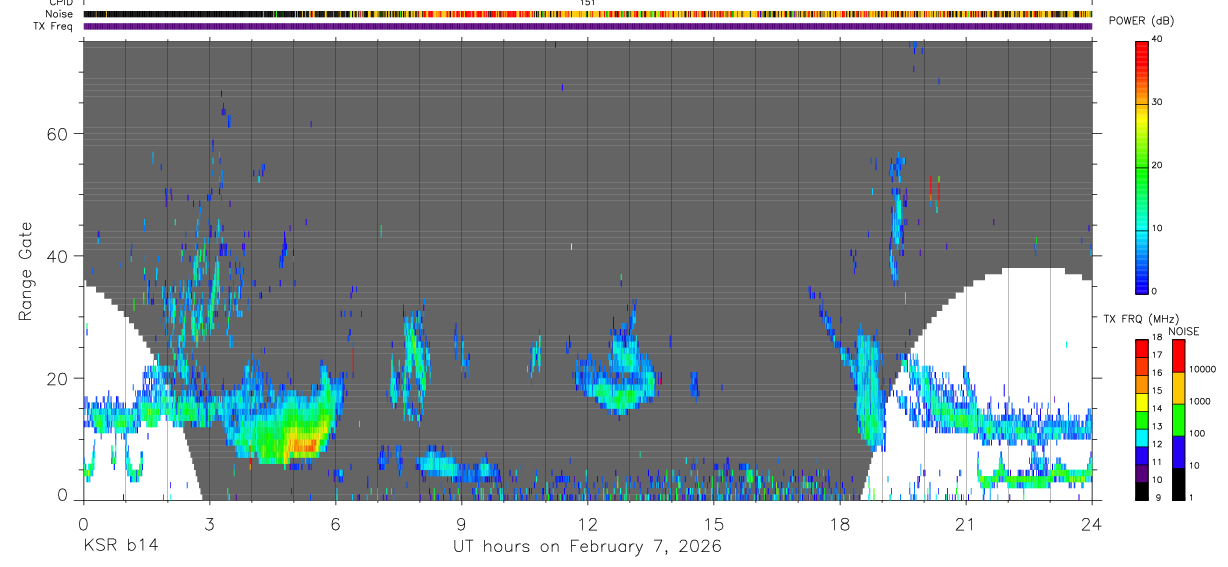Click the green 13–14 MHz TX FRQ swatch
This screenshot has height=567, width=1228.
(1141, 418)
